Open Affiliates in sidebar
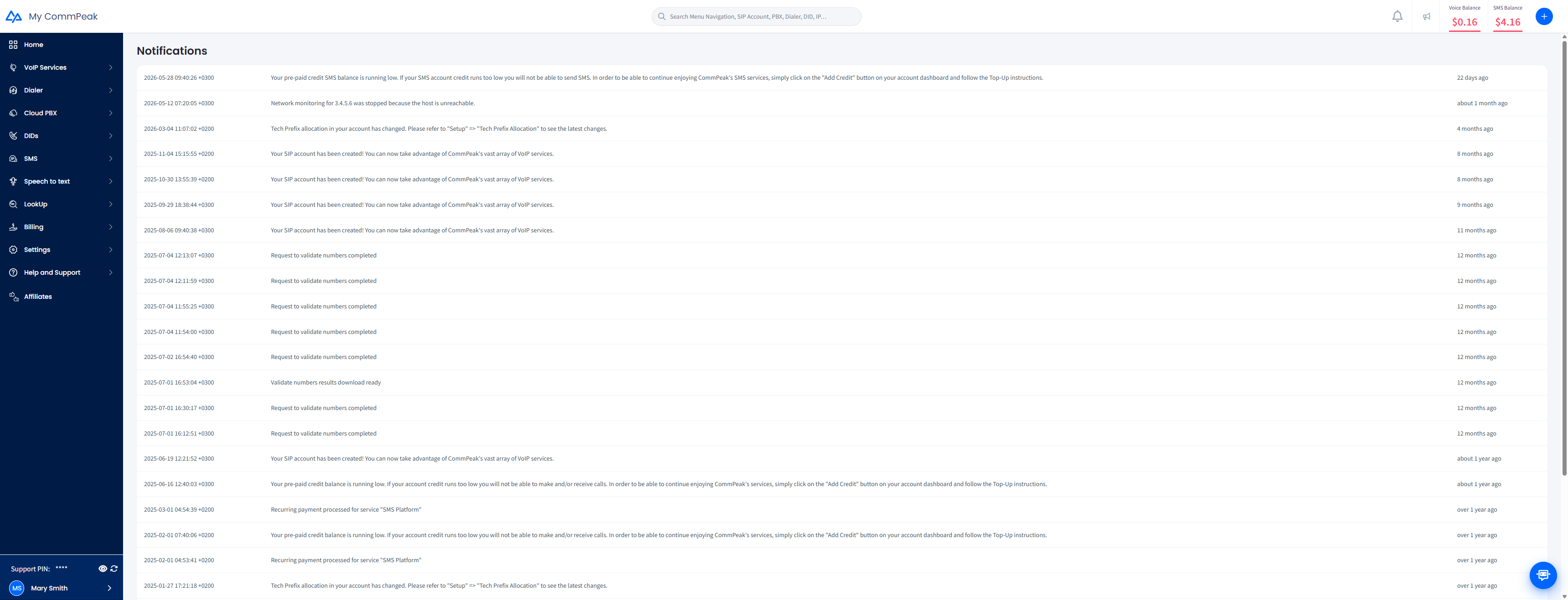This screenshot has height=600, width=1568. click(x=38, y=296)
